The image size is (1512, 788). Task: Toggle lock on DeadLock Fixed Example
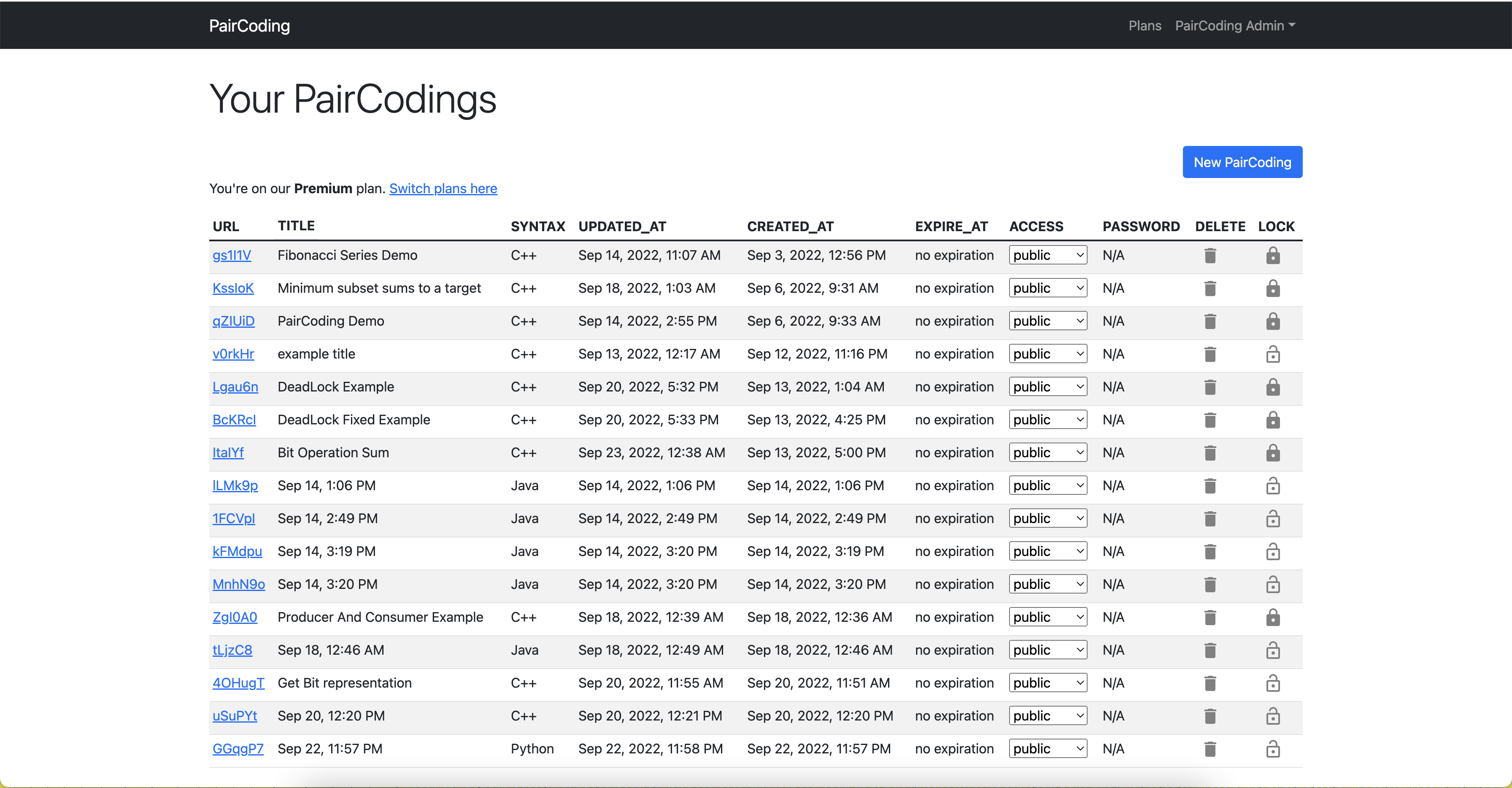(x=1272, y=420)
